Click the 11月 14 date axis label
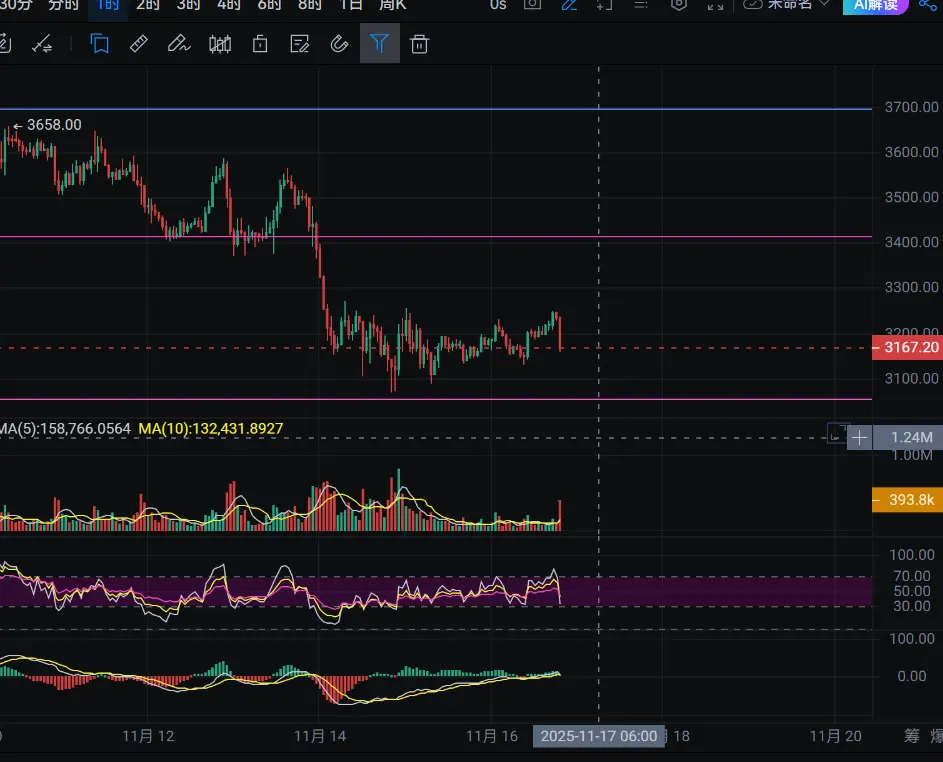The width and height of the screenshot is (943, 762). (x=320, y=736)
